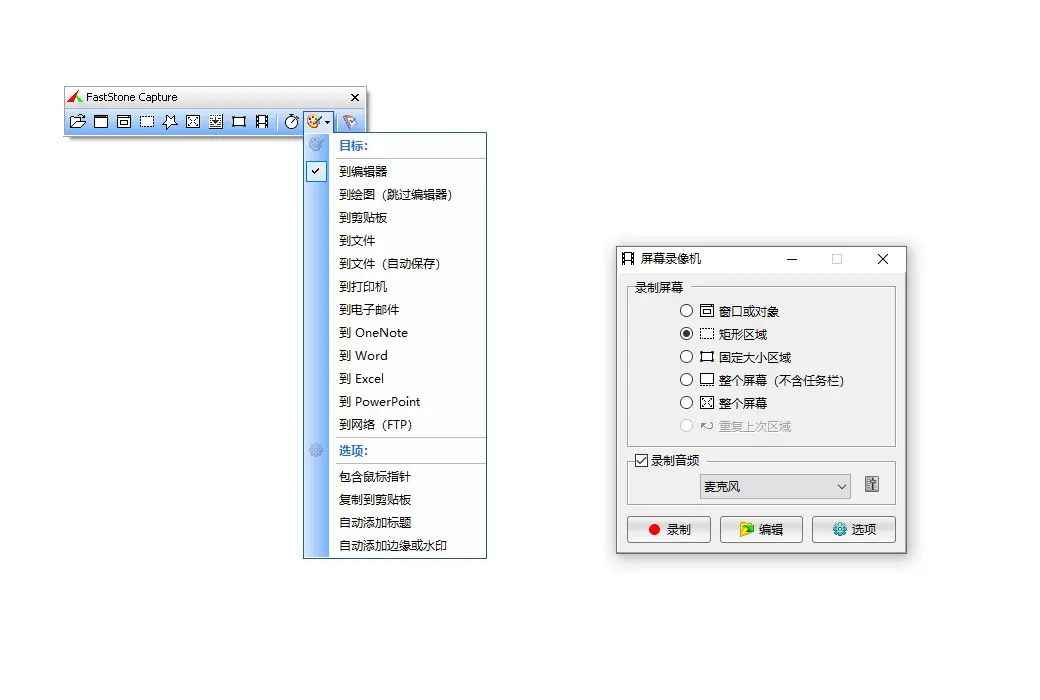
Task: Close the FastStone Capture toolbar
Action: point(355,98)
